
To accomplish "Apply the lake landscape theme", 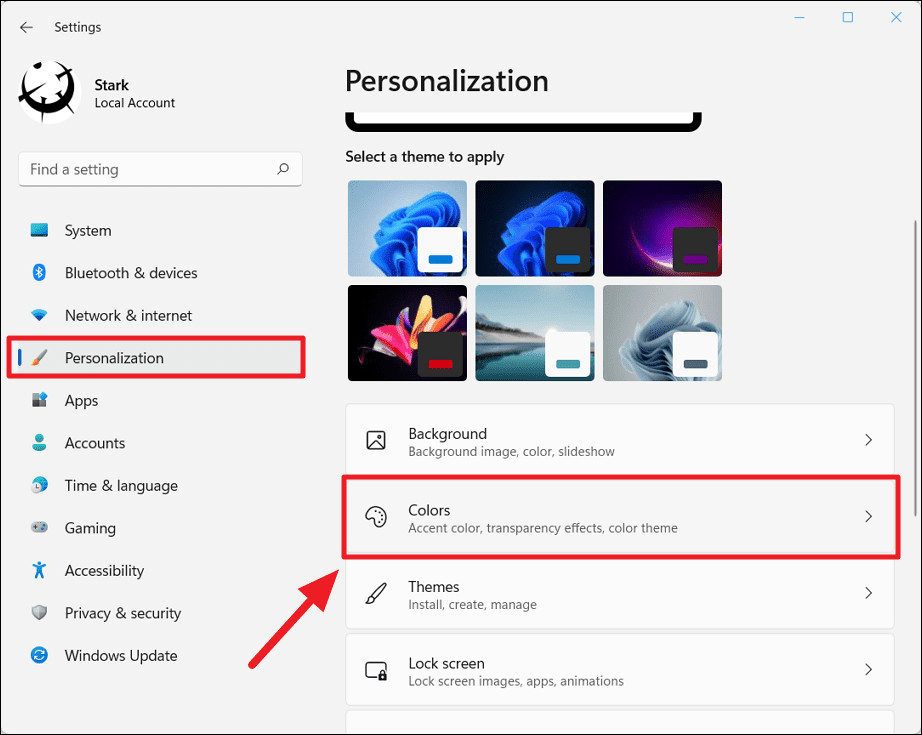I will coord(535,333).
